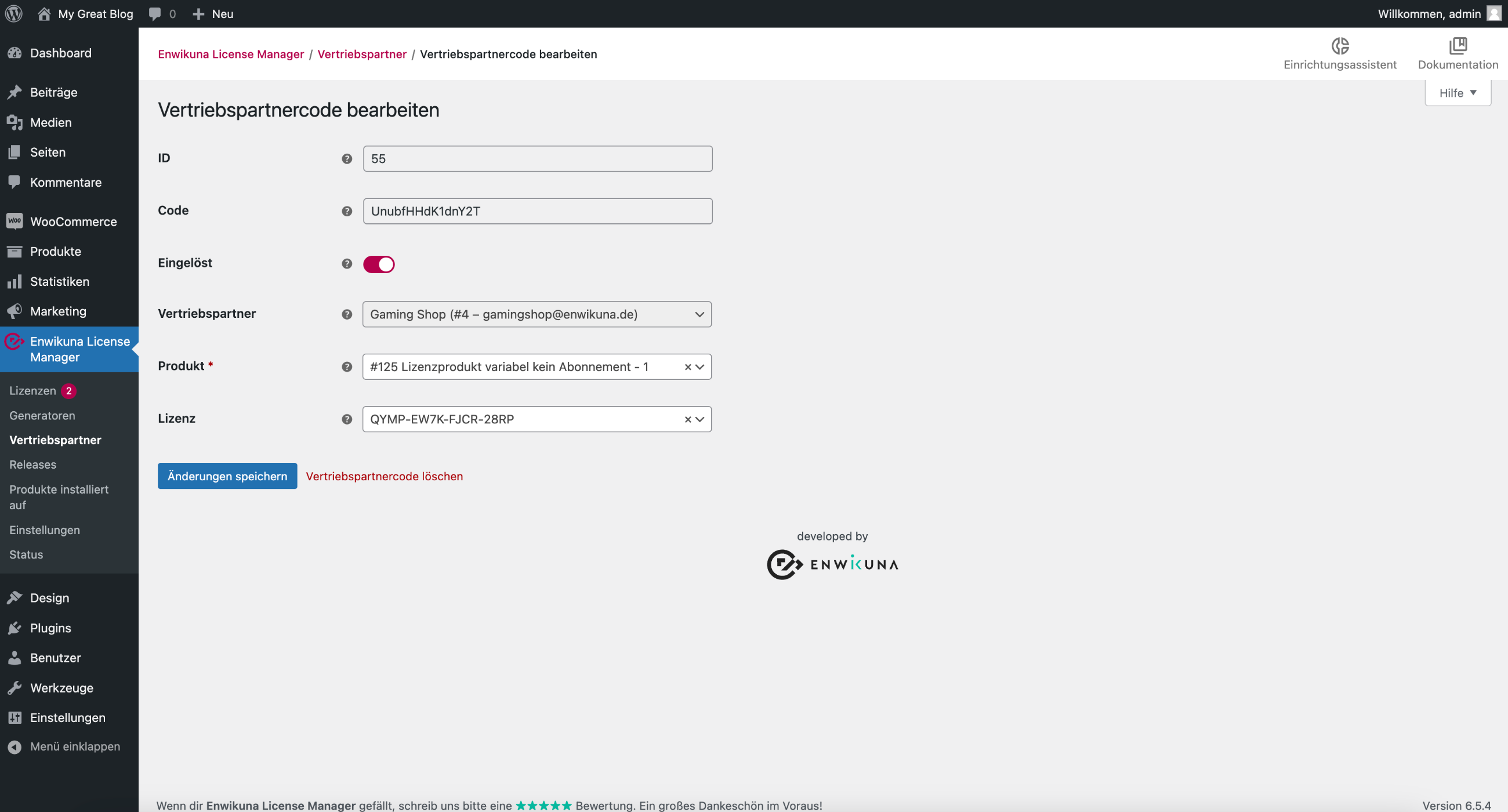Click the Seiten pages icon
The width and height of the screenshot is (1508, 812).
pyautogui.click(x=14, y=152)
